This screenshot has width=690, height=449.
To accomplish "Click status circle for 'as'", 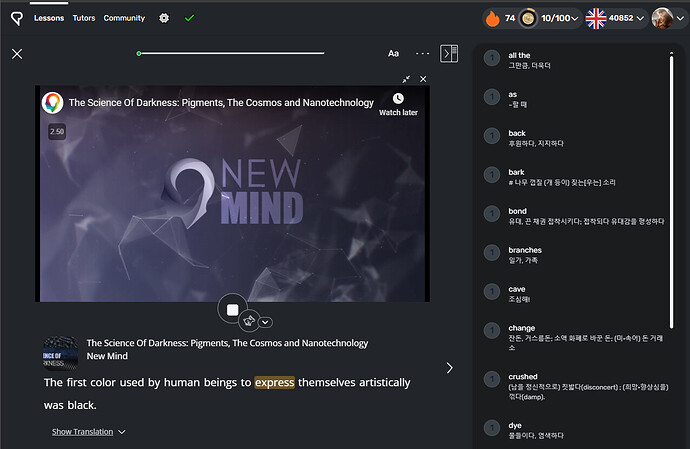I will [492, 97].
